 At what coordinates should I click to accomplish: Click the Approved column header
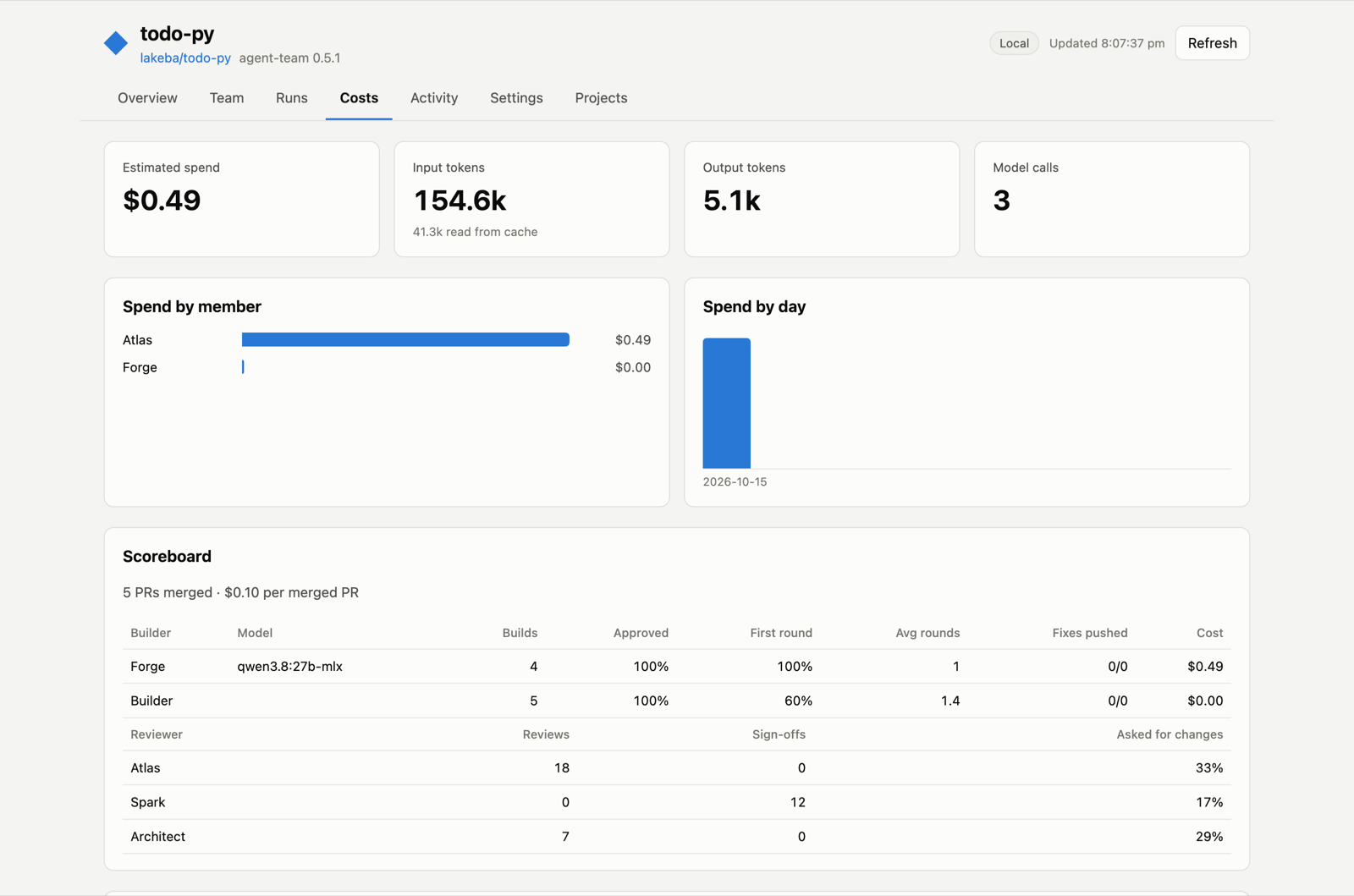pyautogui.click(x=641, y=633)
